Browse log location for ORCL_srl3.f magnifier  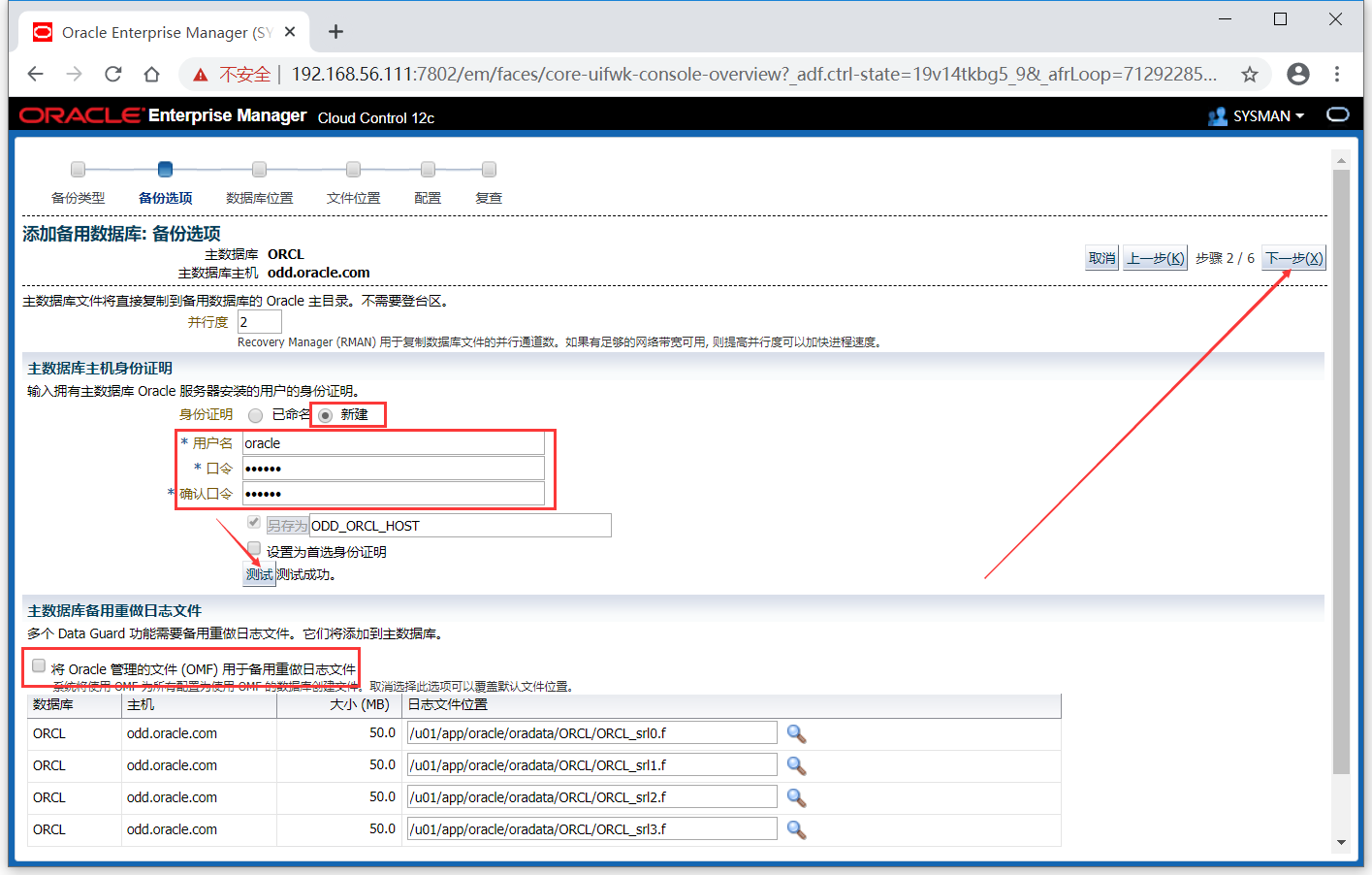point(796,829)
